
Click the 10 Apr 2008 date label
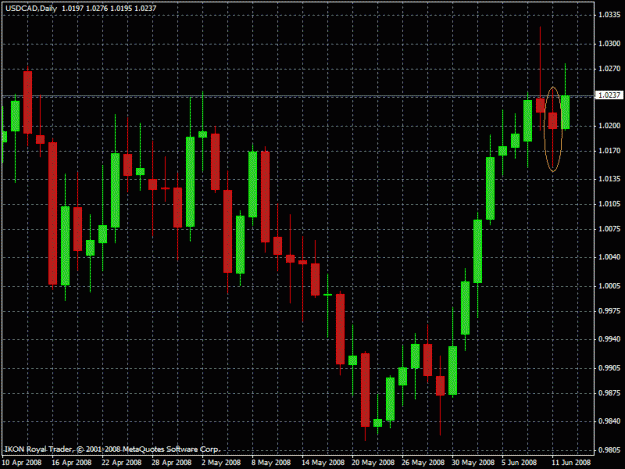[x=22, y=463]
